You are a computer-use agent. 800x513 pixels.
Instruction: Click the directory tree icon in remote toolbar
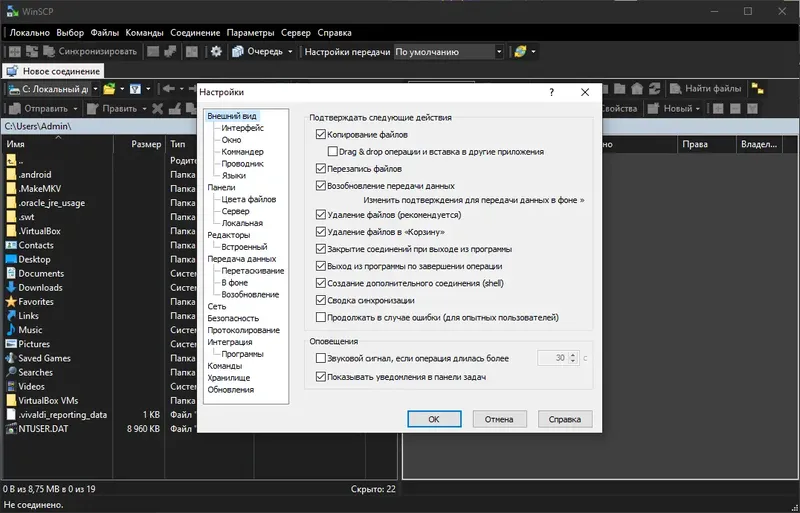tap(758, 89)
